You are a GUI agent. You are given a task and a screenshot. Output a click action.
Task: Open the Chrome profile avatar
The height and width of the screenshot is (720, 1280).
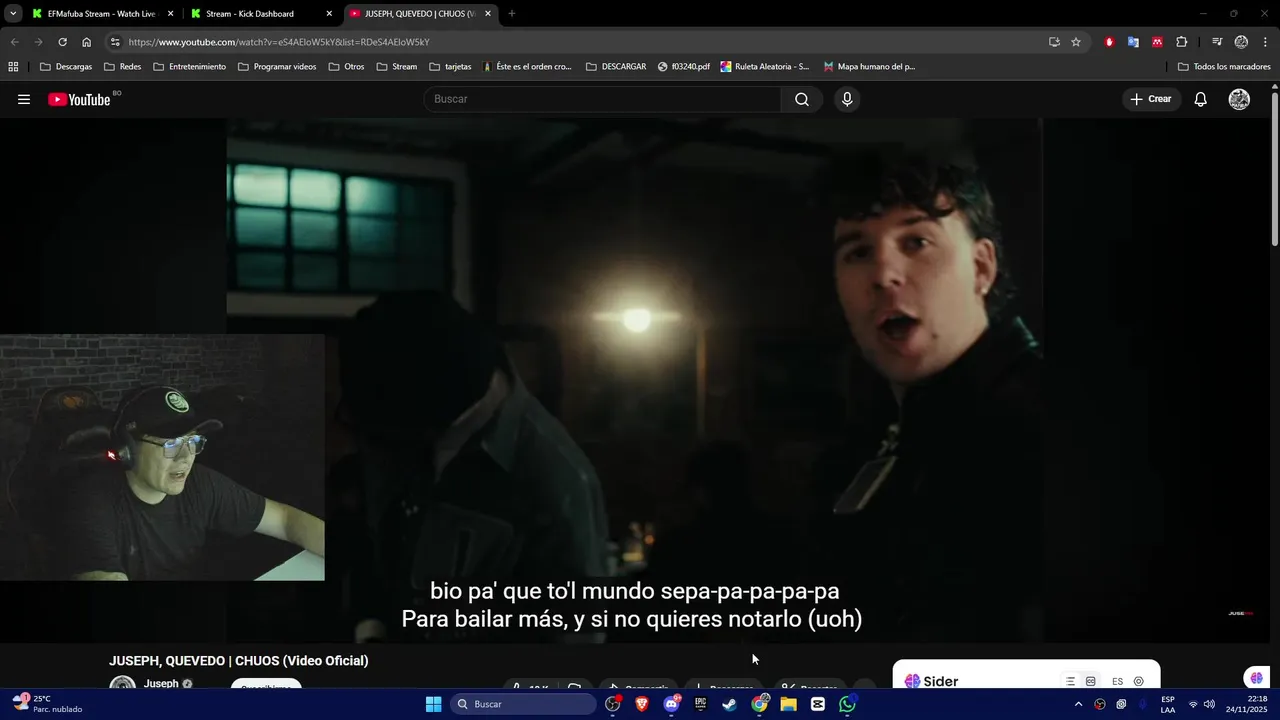pos(1241,42)
